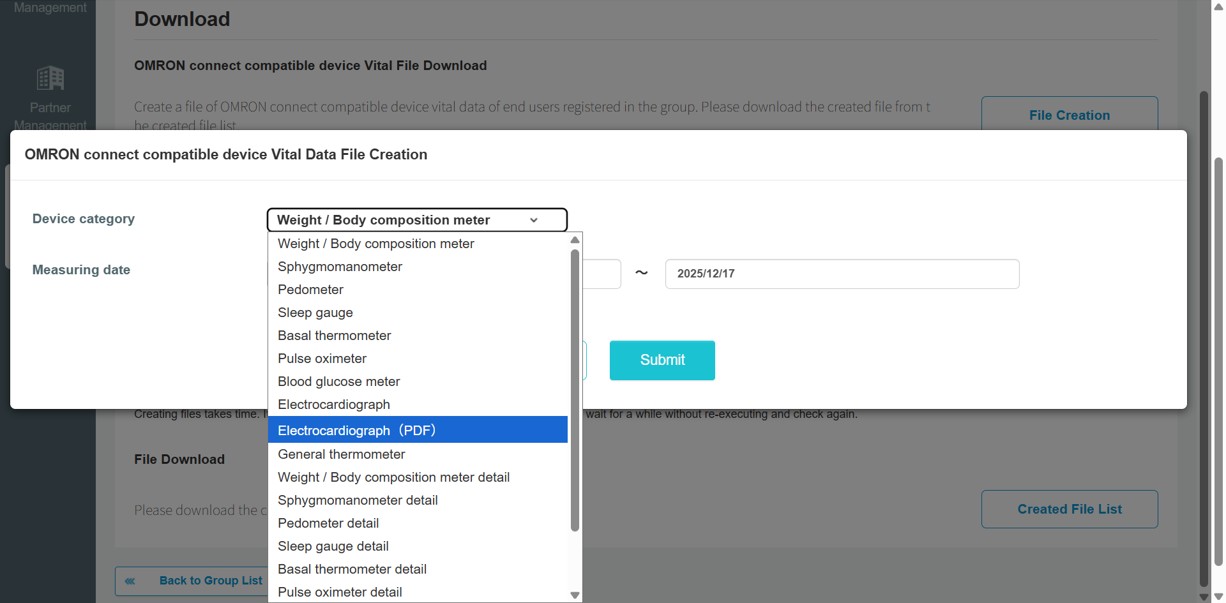Submit the vital data file creation
1226x603 pixels.
coord(662,360)
